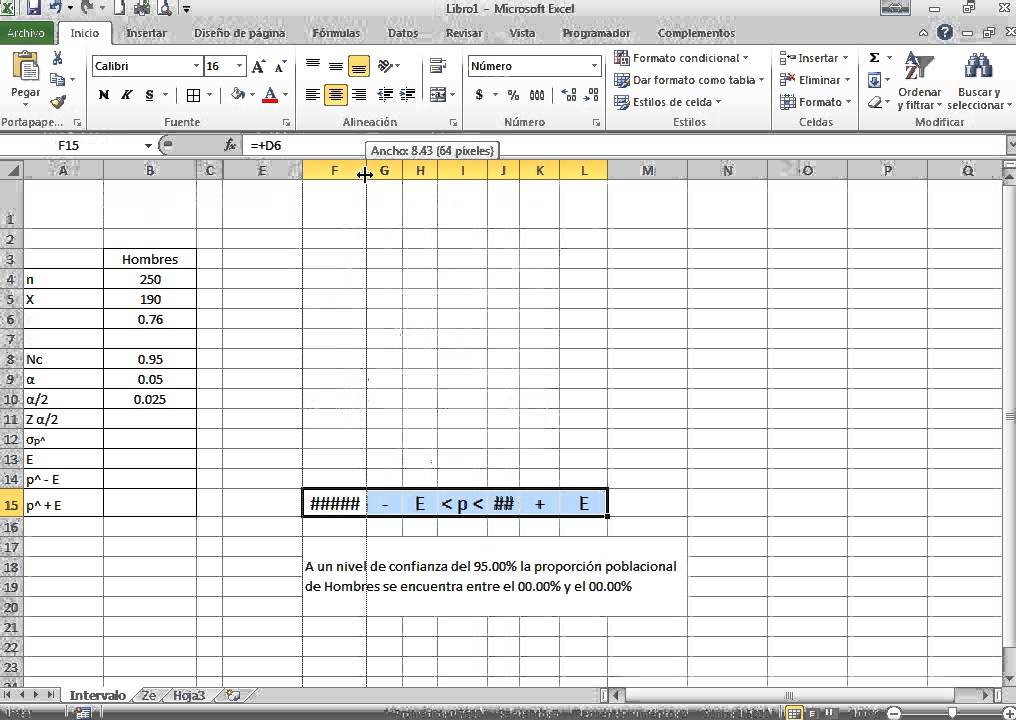Click the Help question mark icon
This screenshot has height=720, width=1016.
coord(945,32)
